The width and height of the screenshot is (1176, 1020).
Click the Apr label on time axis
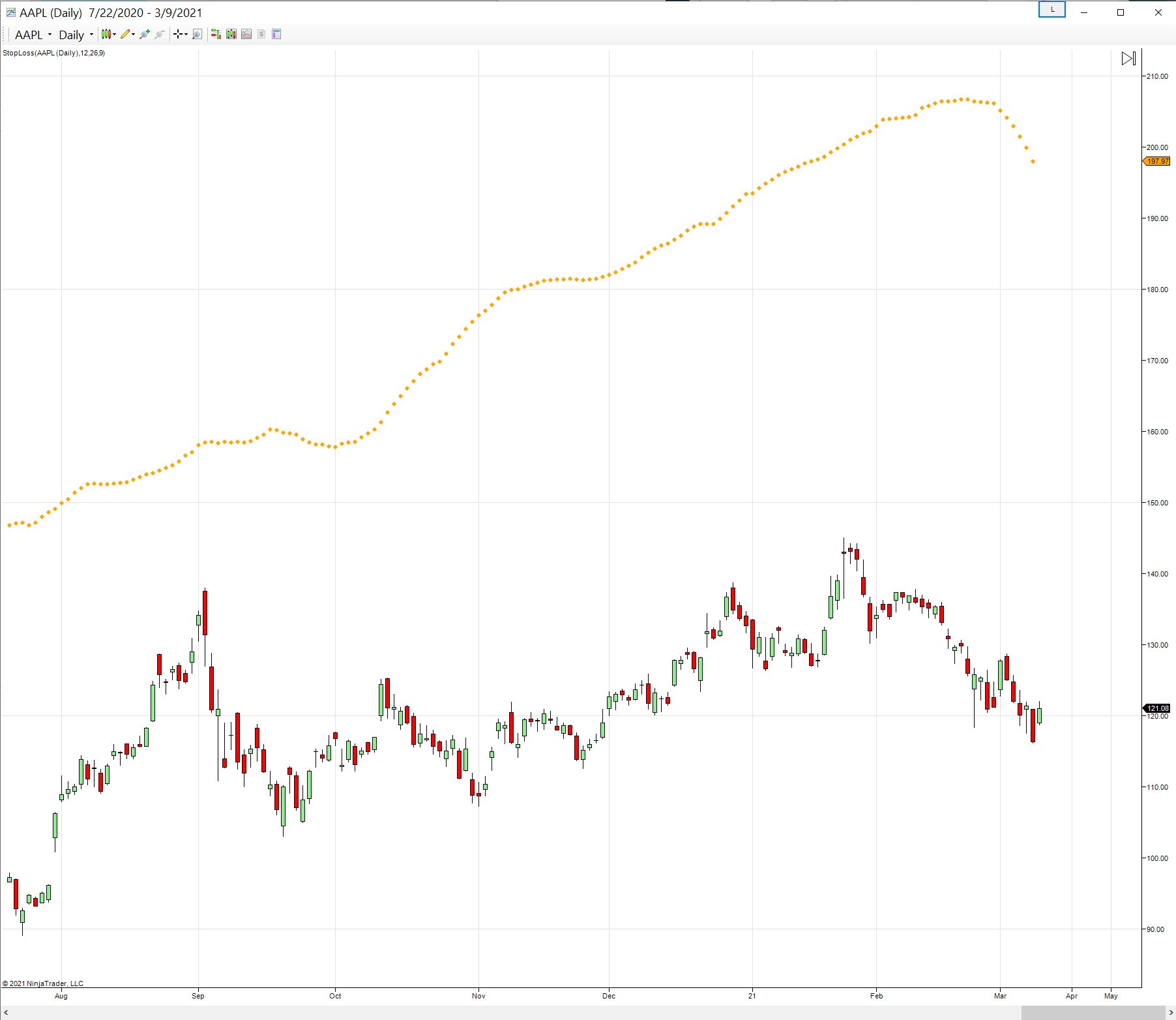(1072, 996)
